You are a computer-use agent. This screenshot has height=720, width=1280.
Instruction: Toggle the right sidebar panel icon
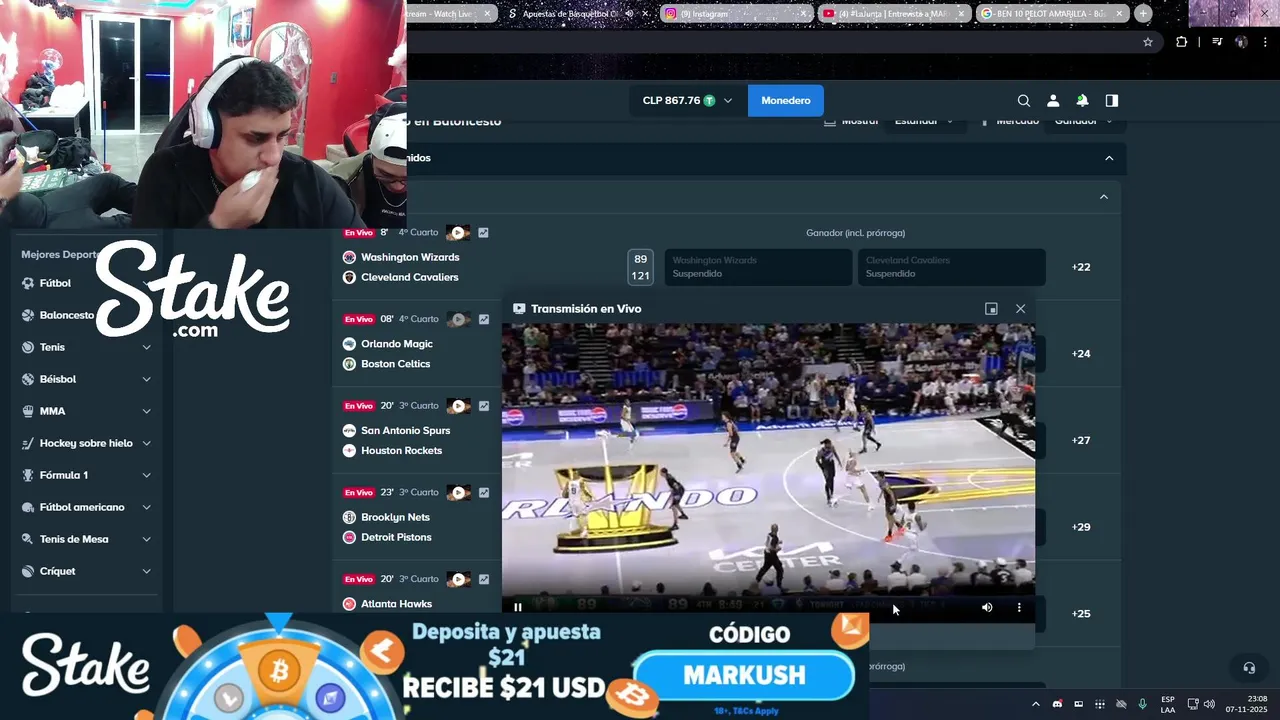[1111, 101]
